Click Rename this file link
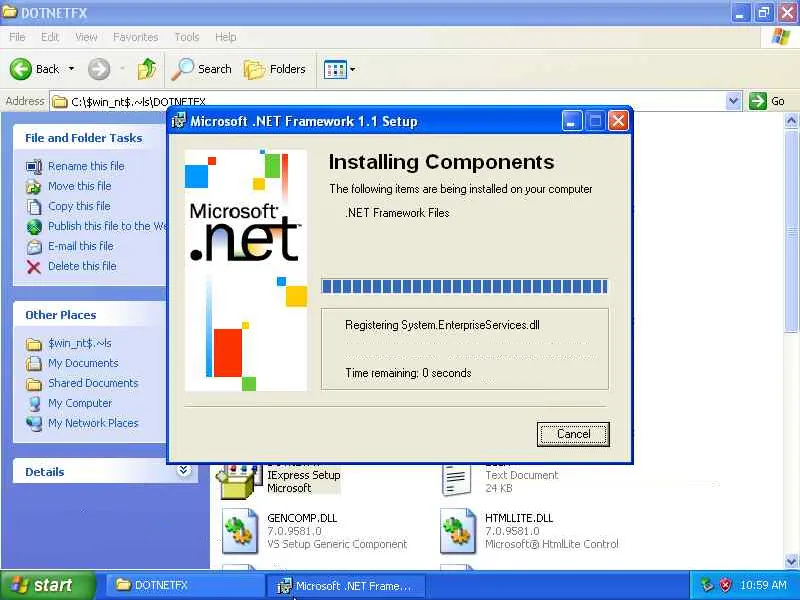This screenshot has height=600, width=800. point(86,166)
